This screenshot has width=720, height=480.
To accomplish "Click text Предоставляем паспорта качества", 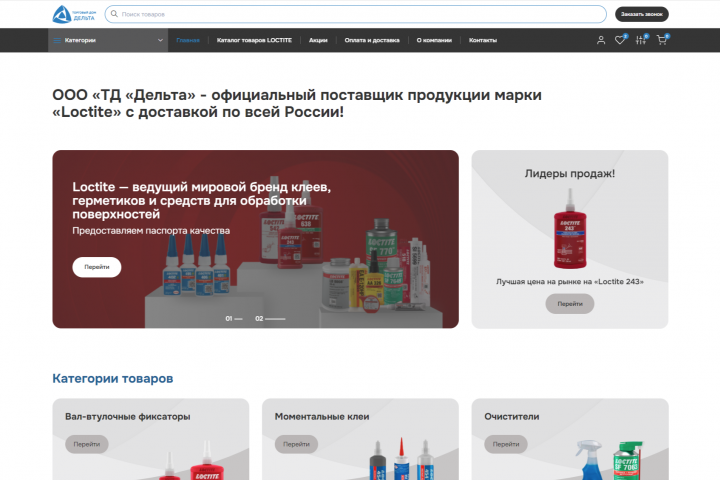I will [151, 231].
